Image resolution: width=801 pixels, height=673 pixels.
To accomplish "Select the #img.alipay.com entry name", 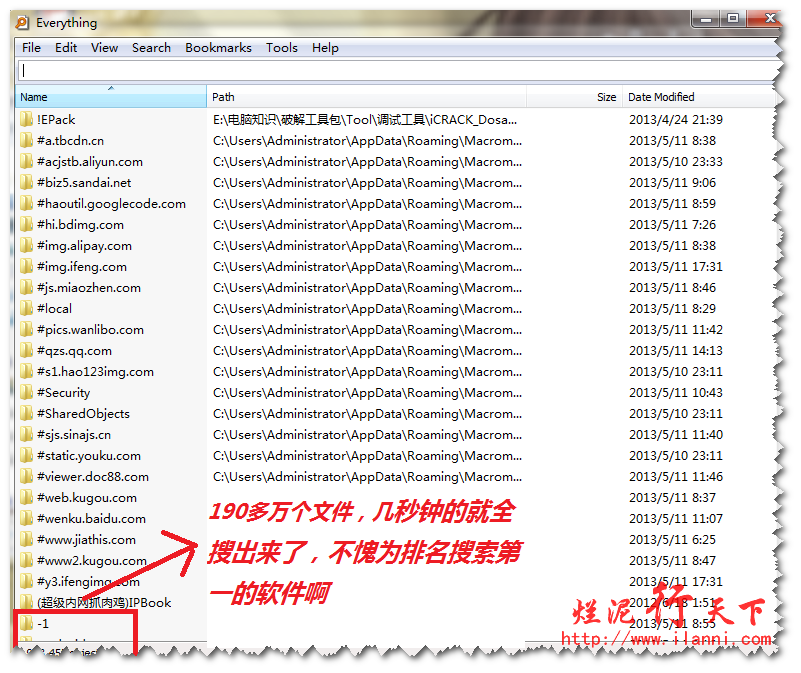I will click(x=84, y=246).
